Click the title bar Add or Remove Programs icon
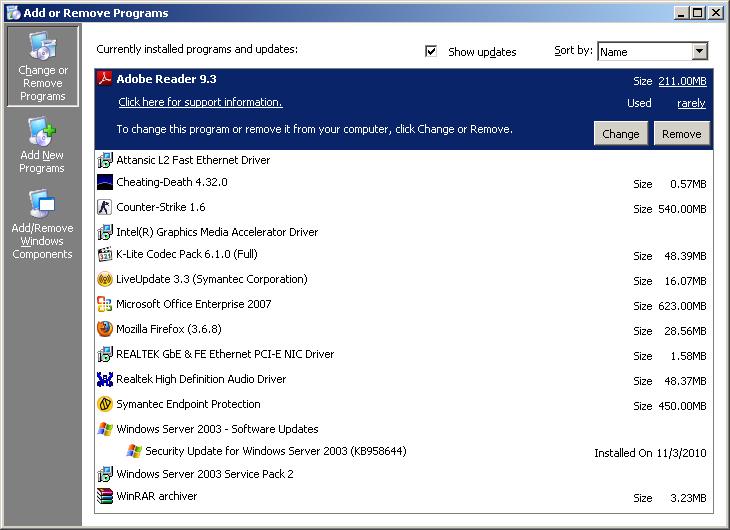The height and width of the screenshot is (530, 730). click(x=14, y=13)
